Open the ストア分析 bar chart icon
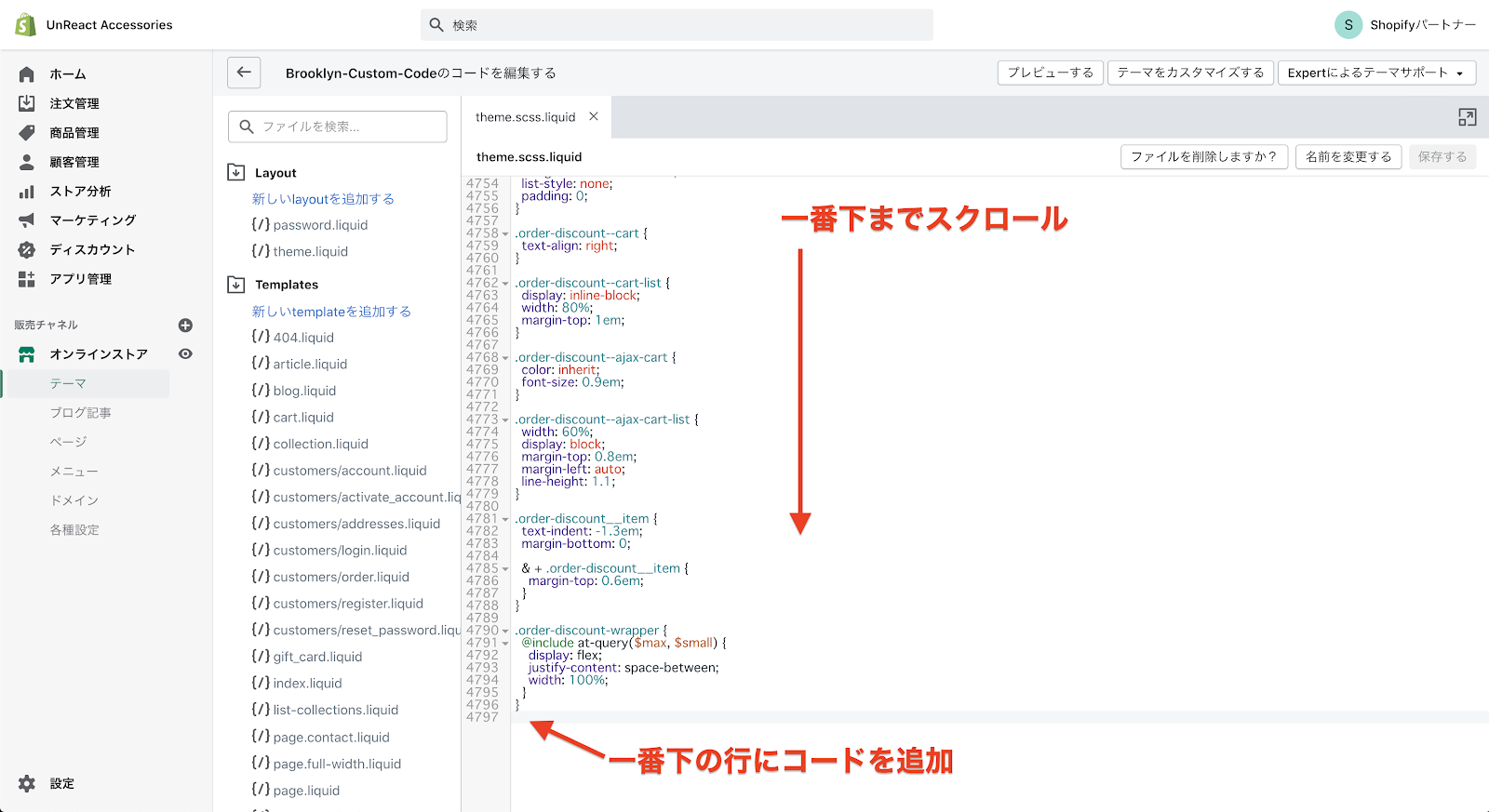The width and height of the screenshot is (1489, 812). [27, 192]
